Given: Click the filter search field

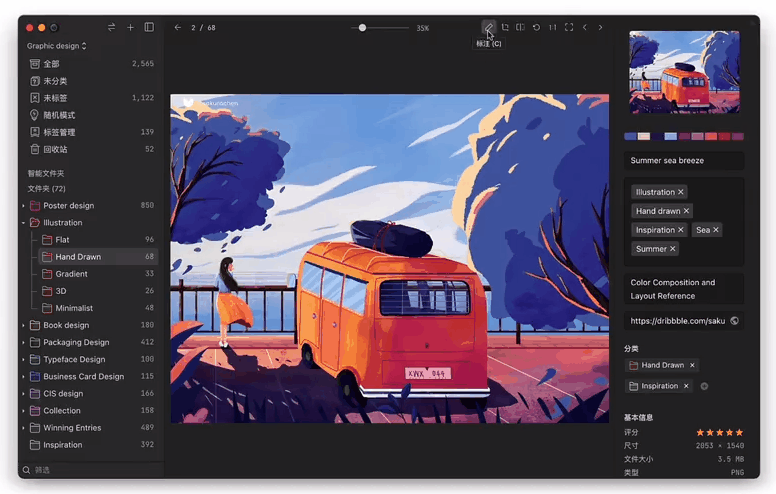Looking at the screenshot, I should (x=90, y=470).
